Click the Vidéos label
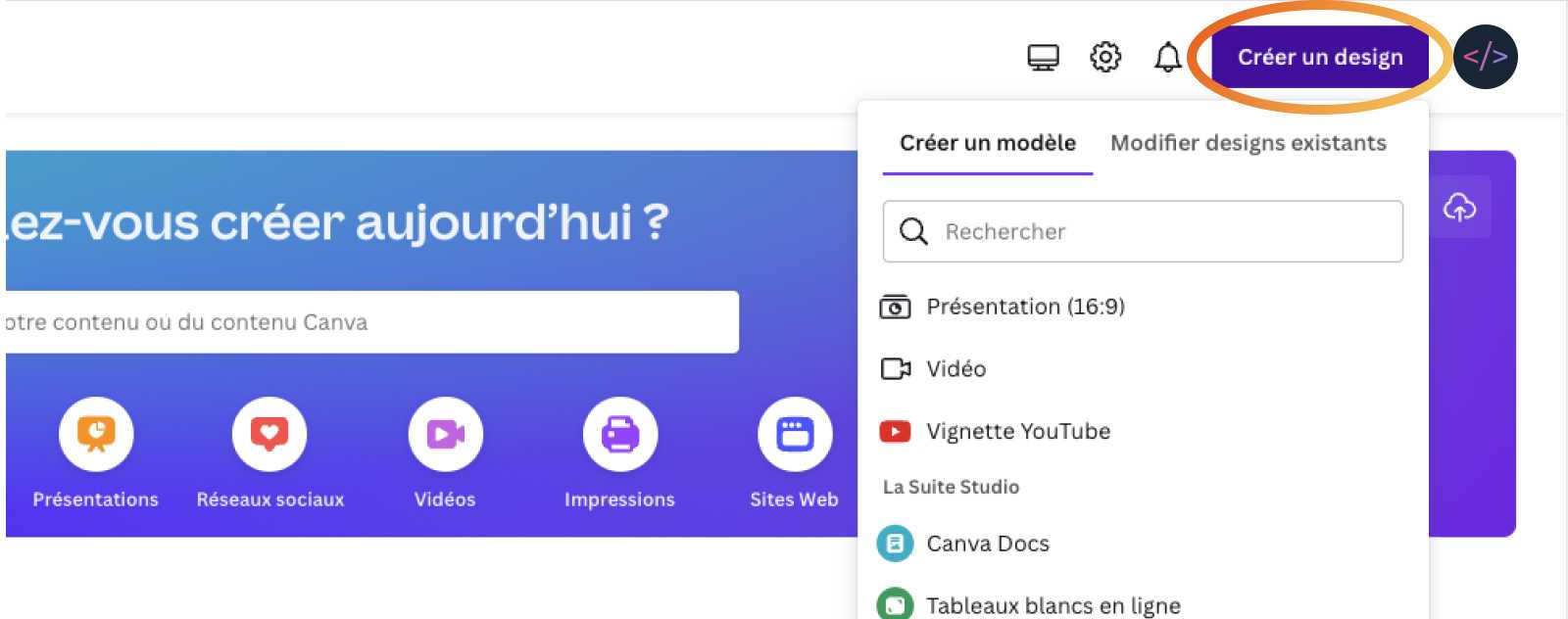Screen dimensions: 1568x619 click(445, 500)
